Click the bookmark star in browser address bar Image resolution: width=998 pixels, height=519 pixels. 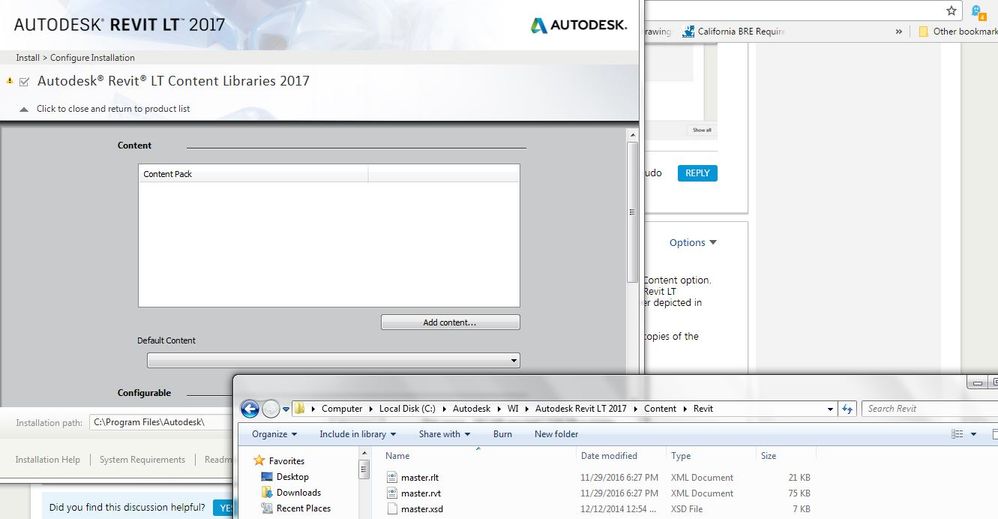(951, 11)
